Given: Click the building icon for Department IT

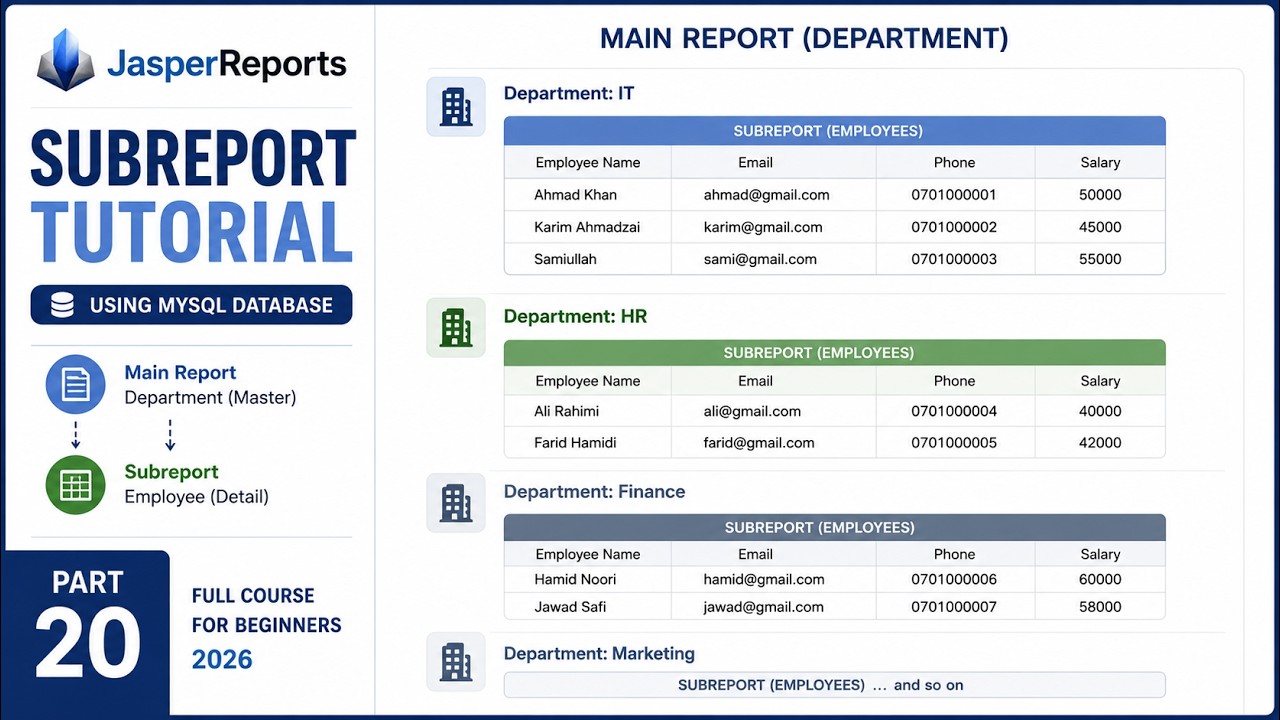Looking at the screenshot, I should click(456, 107).
